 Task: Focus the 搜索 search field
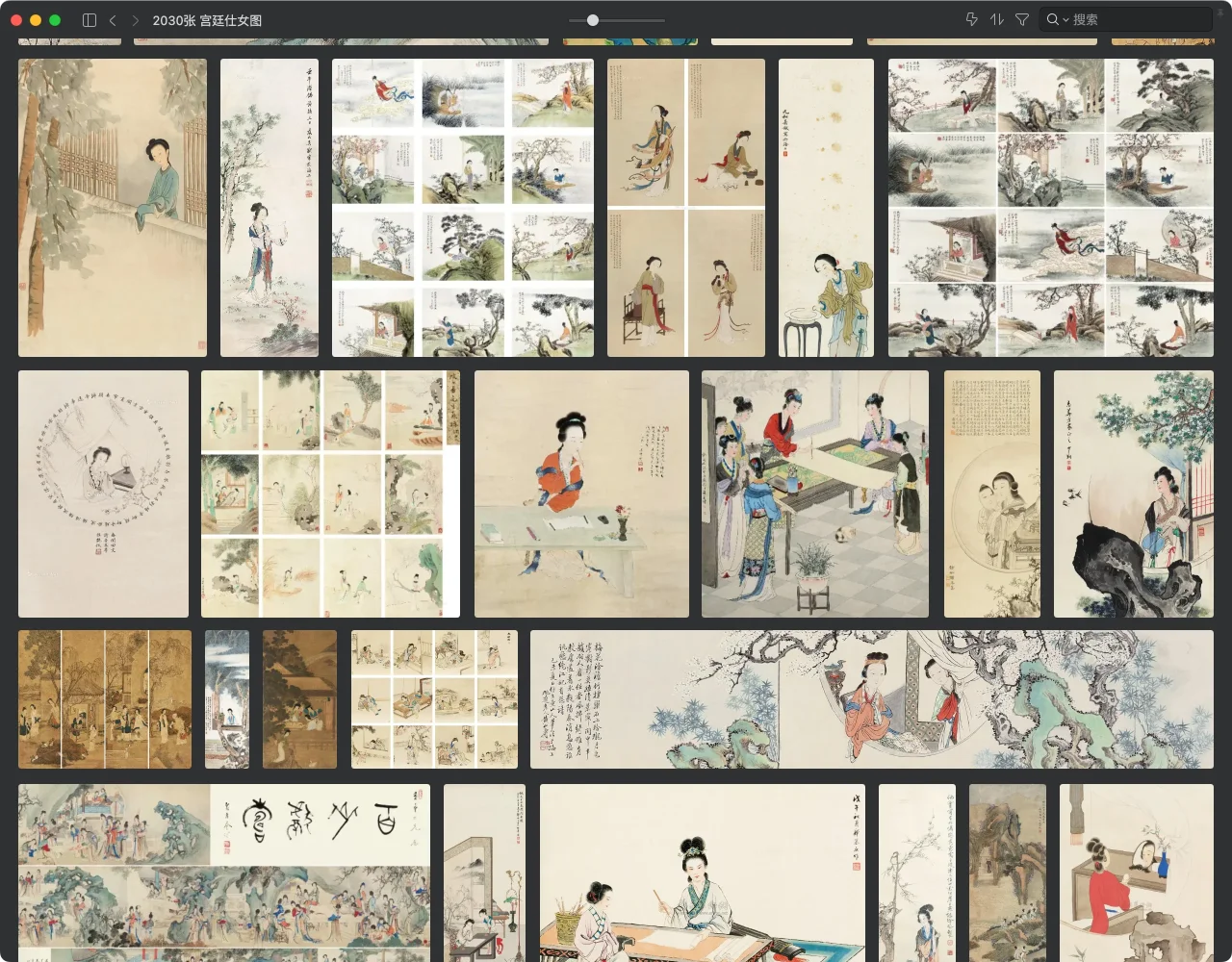pyautogui.click(x=1126, y=19)
